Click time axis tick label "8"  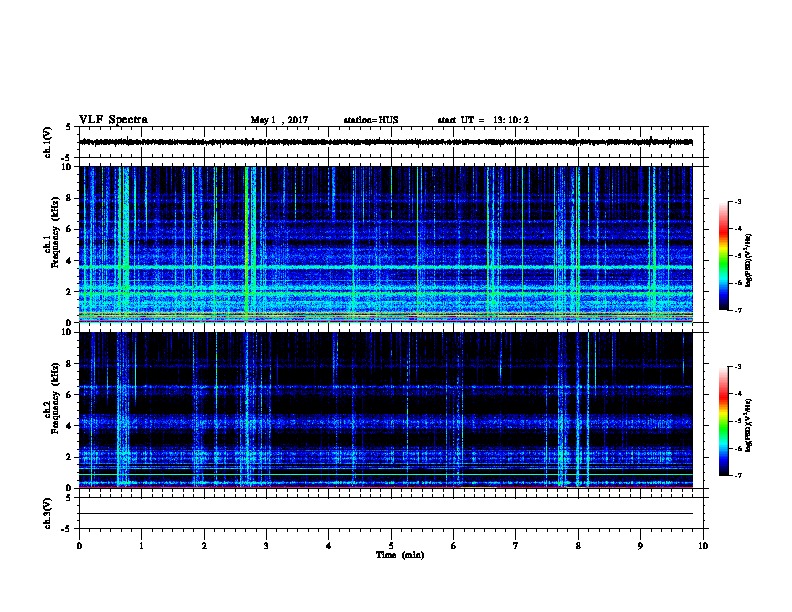coord(578,545)
